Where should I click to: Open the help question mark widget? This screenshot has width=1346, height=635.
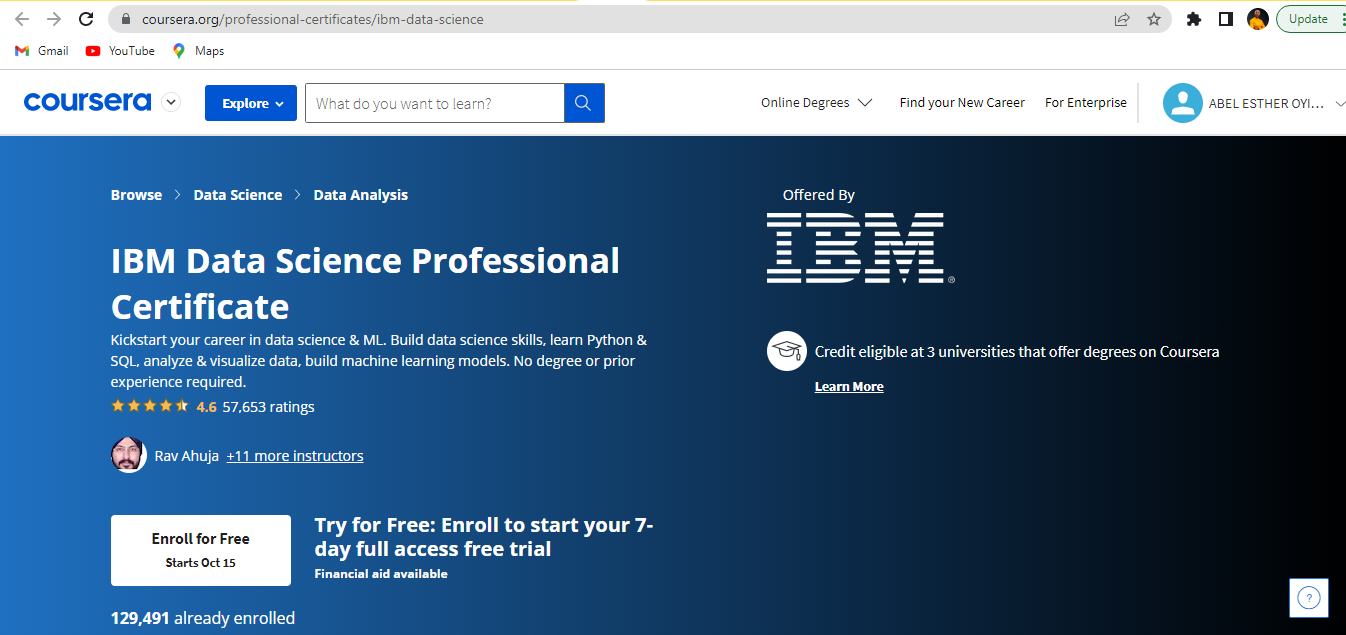pyautogui.click(x=1309, y=598)
